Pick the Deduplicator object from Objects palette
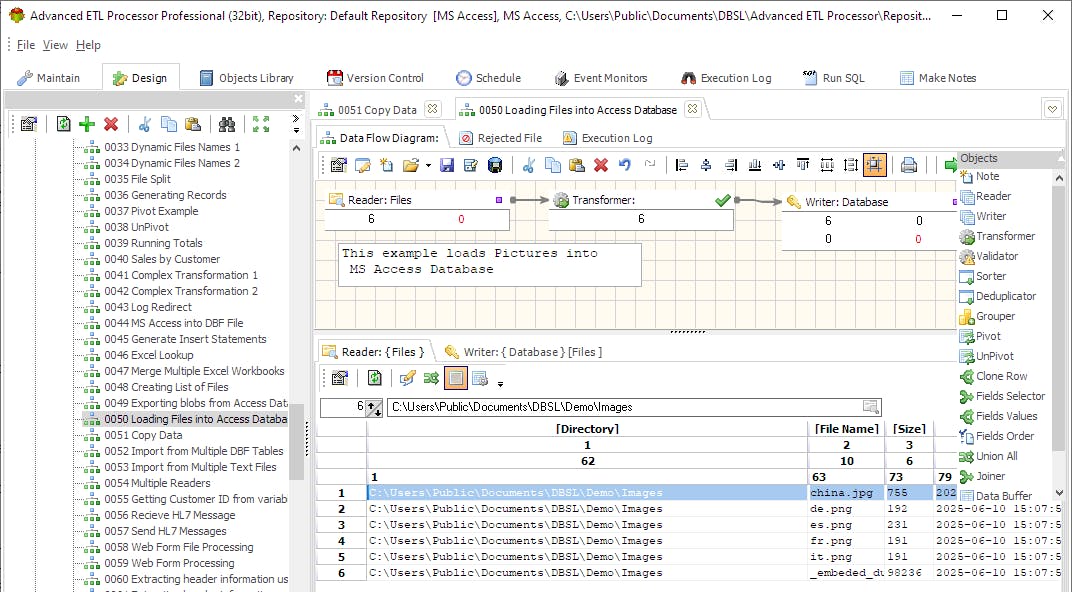 click(x=998, y=296)
